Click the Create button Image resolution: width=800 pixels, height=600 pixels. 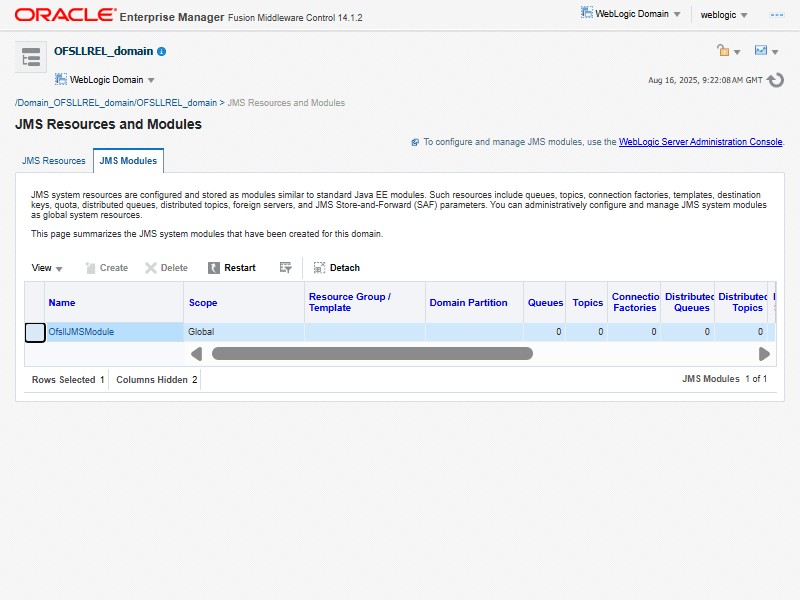click(x=107, y=268)
